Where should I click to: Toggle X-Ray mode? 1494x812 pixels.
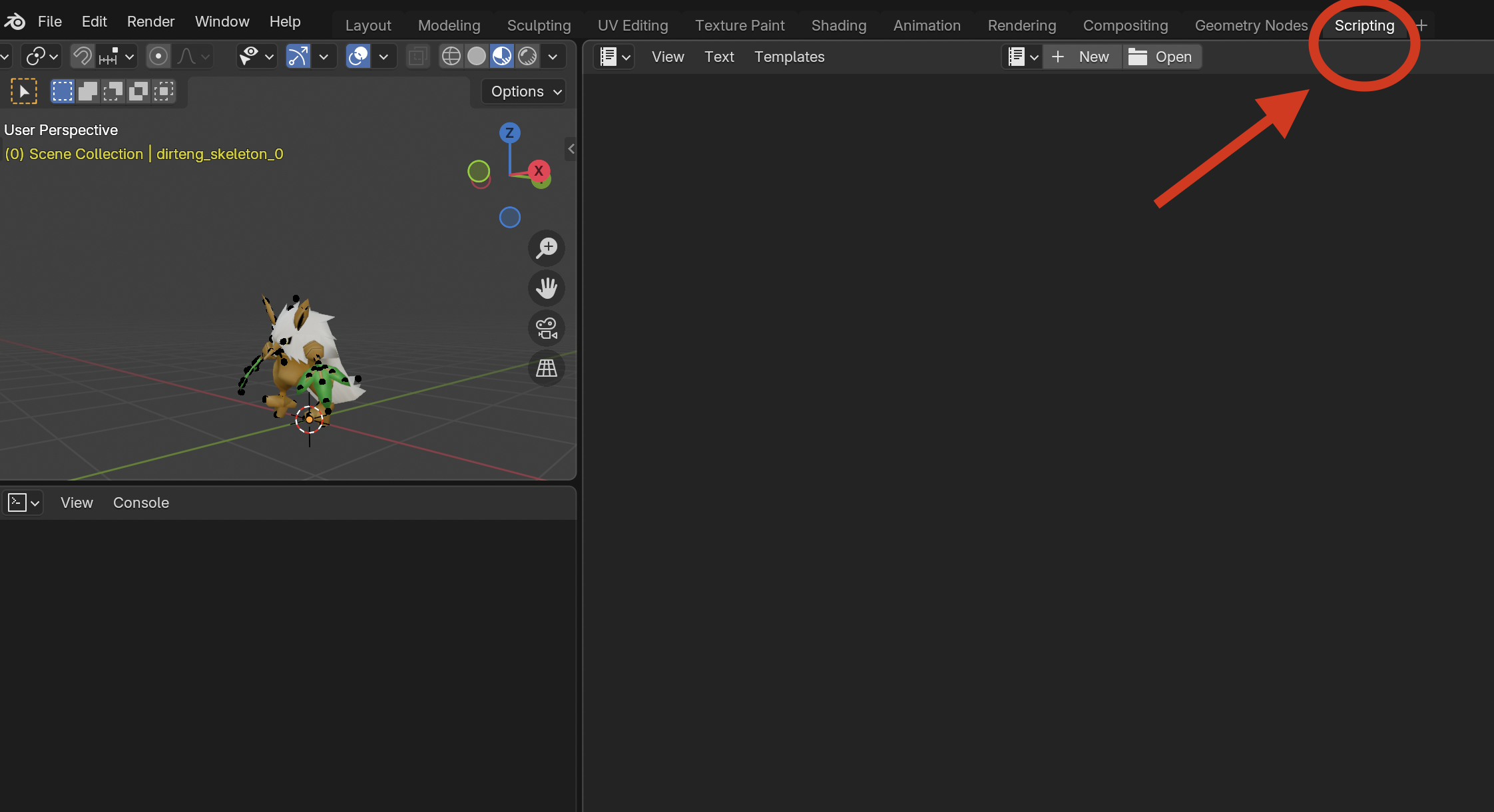(418, 57)
